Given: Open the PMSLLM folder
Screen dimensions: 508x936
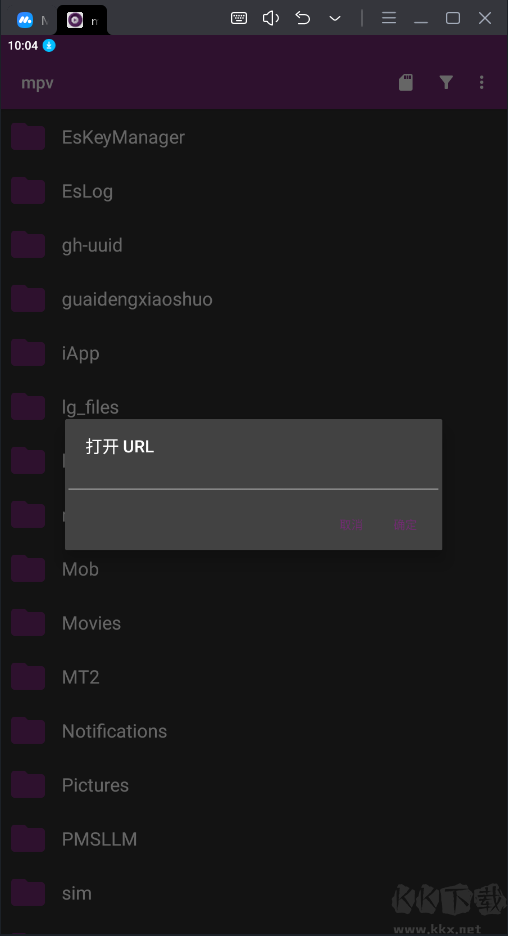Looking at the screenshot, I should [254, 839].
